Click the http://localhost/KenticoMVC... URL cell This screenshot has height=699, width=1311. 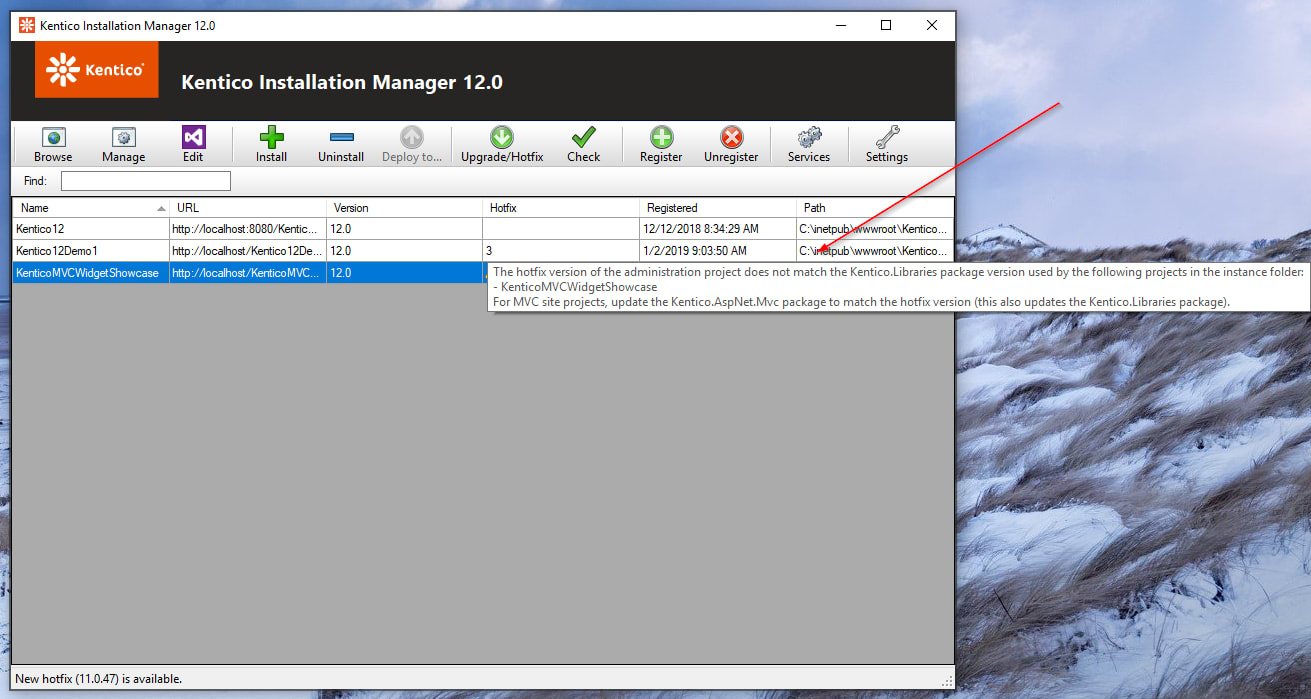[248, 273]
